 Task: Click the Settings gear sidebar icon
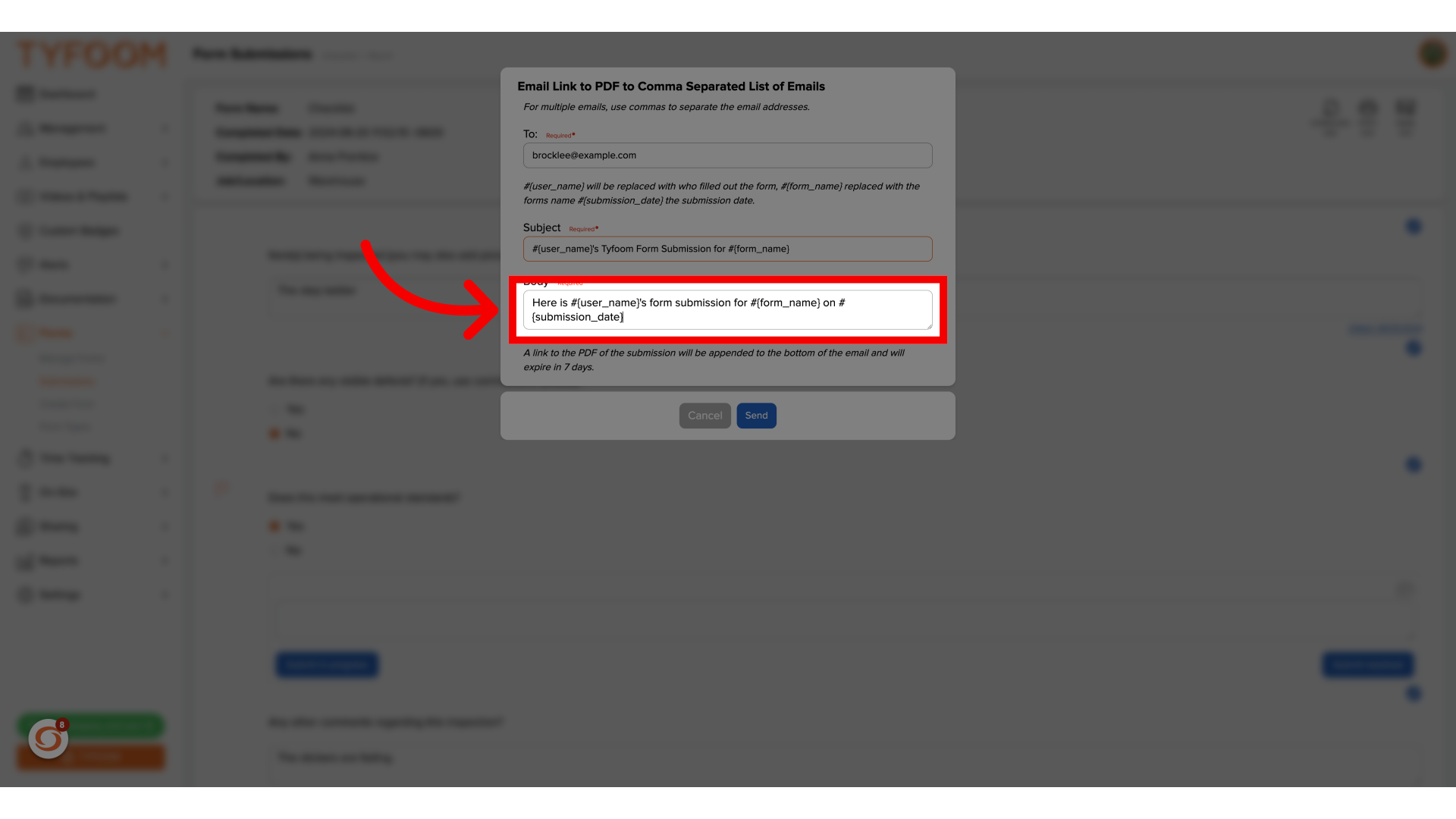pyautogui.click(x=25, y=595)
